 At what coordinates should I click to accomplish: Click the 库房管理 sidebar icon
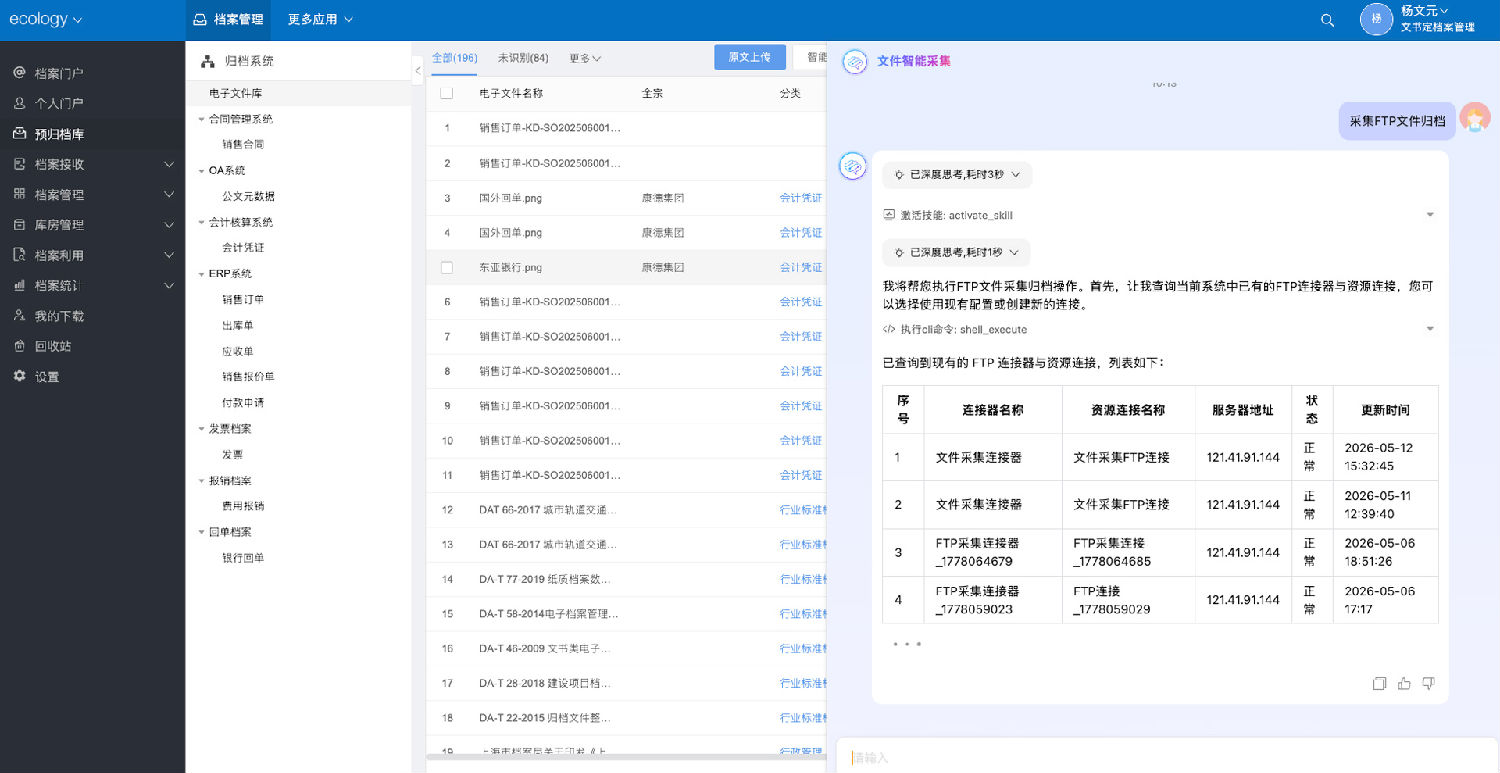point(19,225)
